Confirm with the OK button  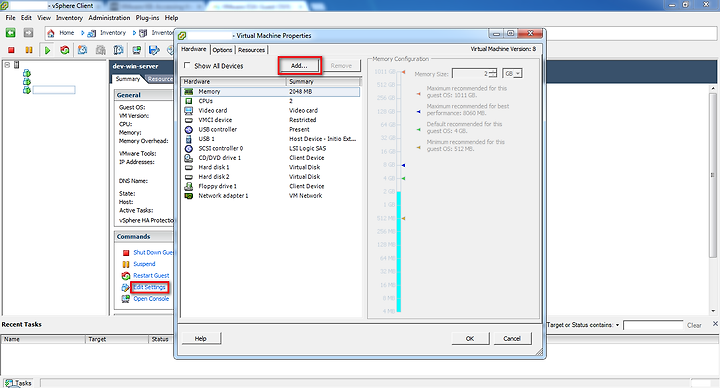(x=470, y=338)
